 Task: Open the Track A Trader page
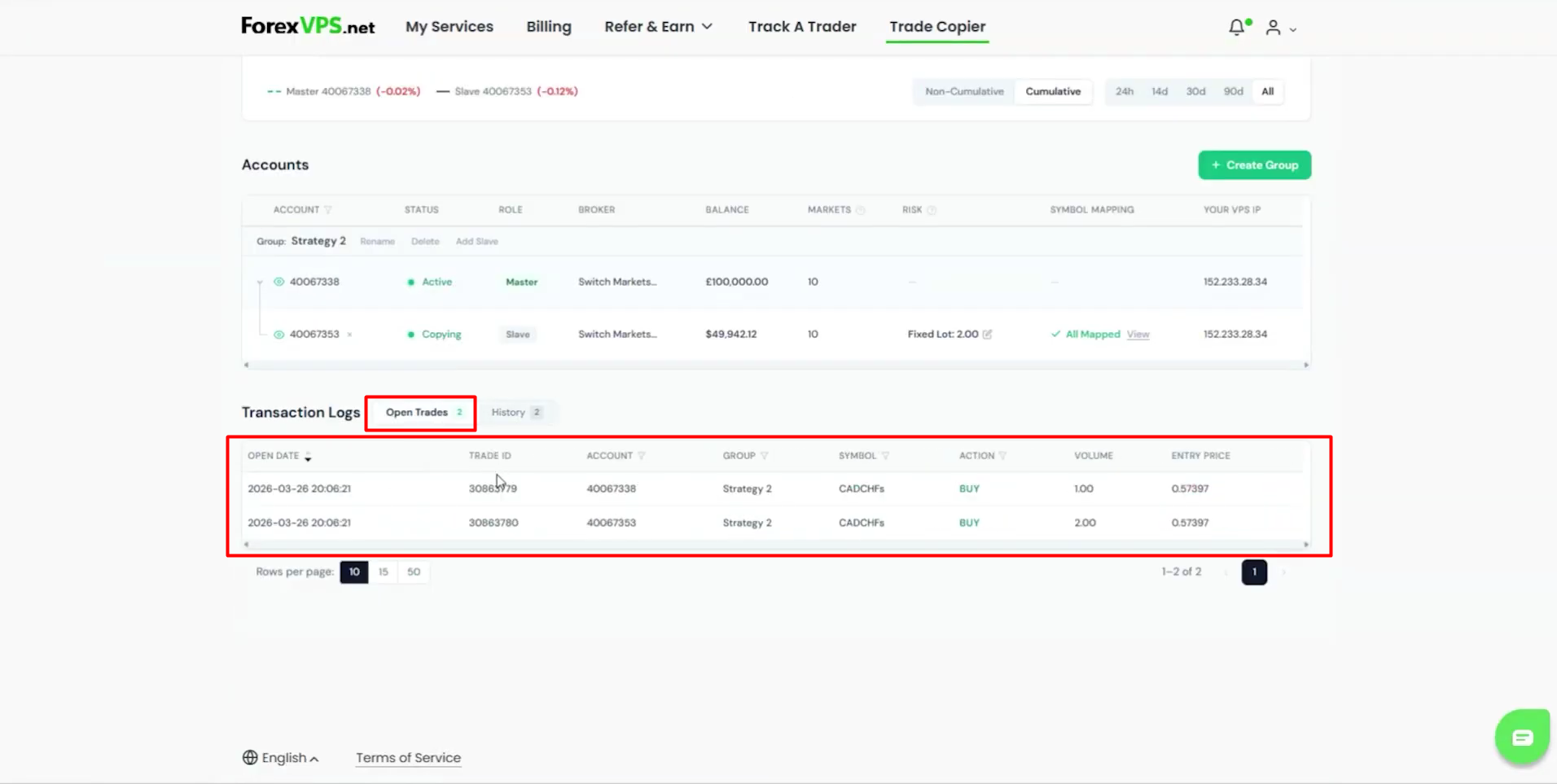coord(802,27)
